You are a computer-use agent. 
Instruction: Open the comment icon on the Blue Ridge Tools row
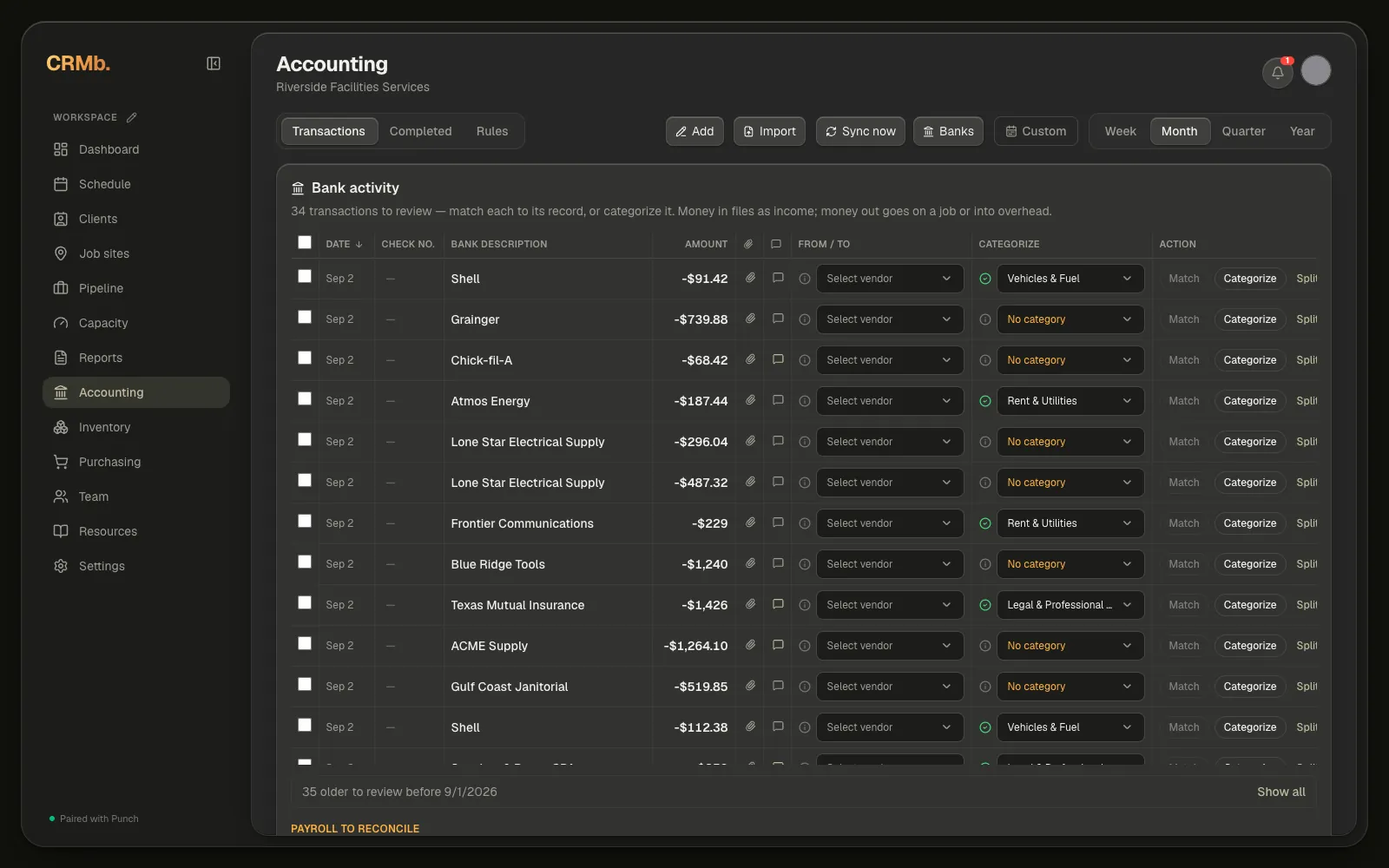778,563
